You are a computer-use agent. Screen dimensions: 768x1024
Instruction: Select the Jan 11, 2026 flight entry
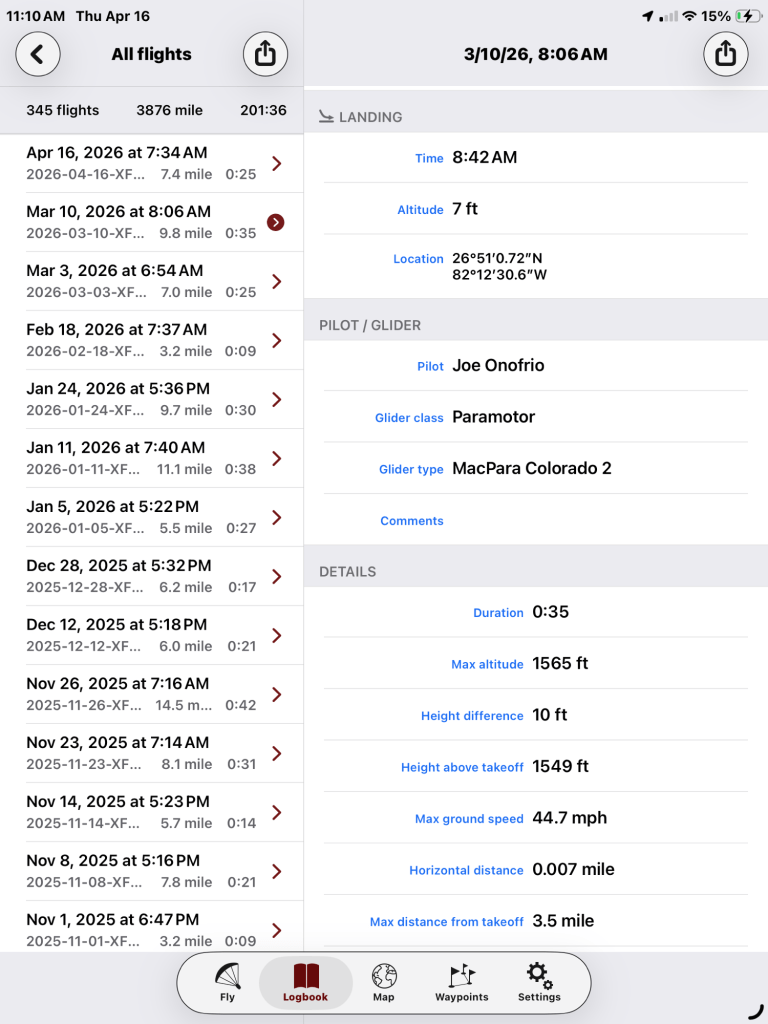click(x=140, y=458)
